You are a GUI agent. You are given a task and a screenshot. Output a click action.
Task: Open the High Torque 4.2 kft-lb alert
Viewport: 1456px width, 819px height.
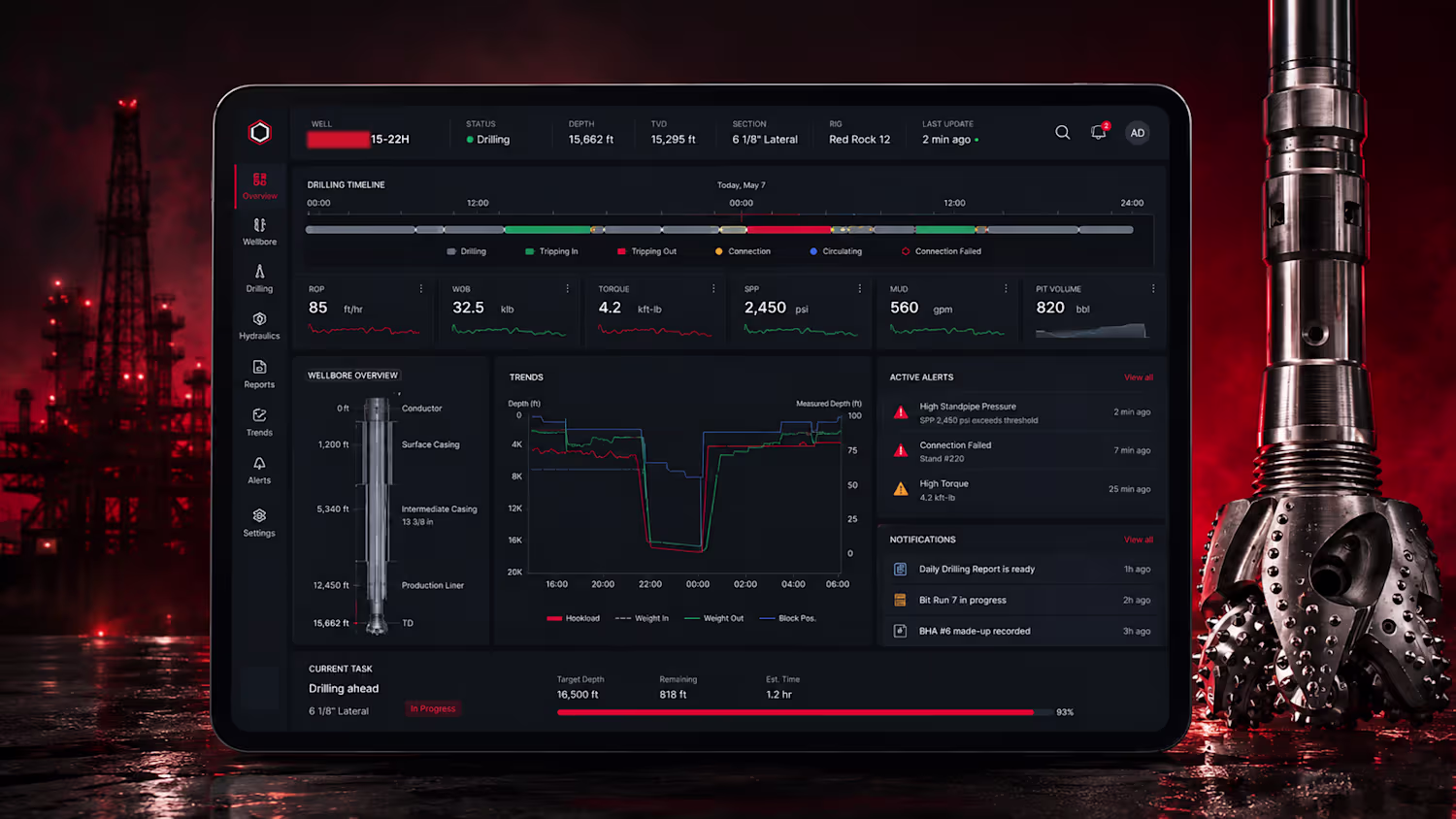coord(1021,489)
